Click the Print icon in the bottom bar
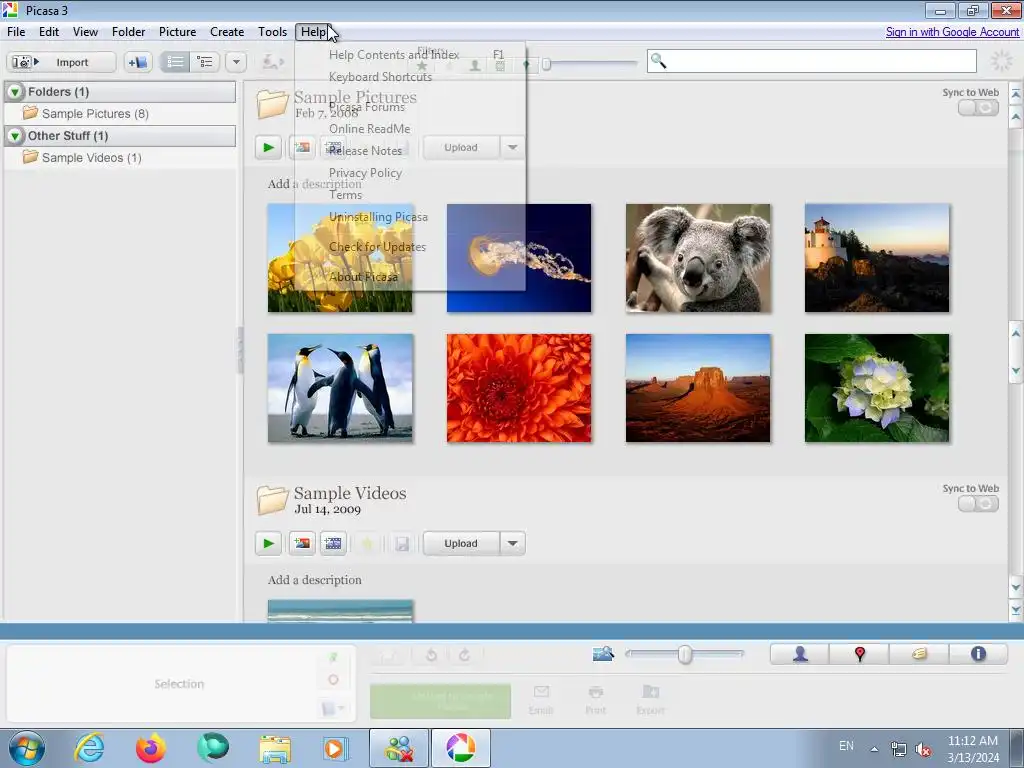 click(596, 699)
